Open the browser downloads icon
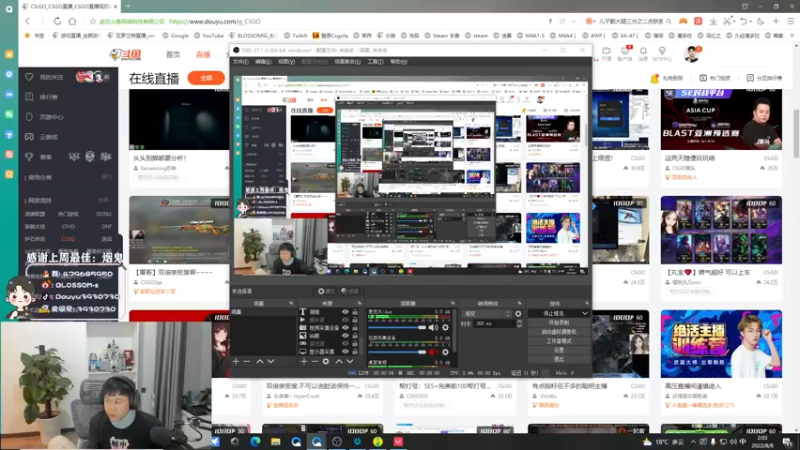The image size is (800, 450). (713, 21)
